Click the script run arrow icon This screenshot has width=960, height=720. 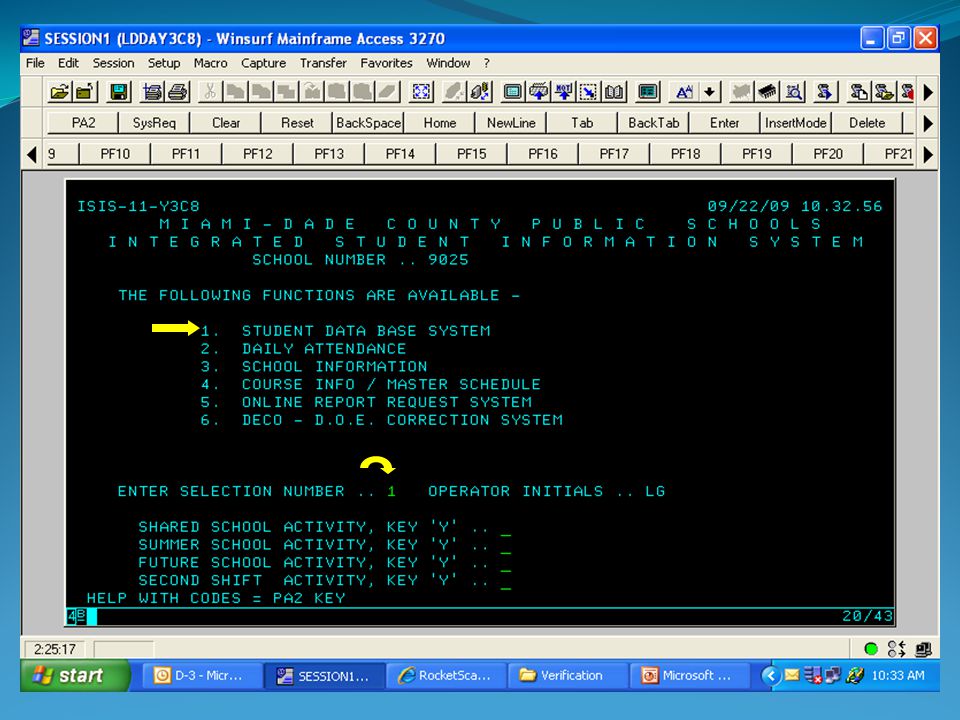(825, 92)
